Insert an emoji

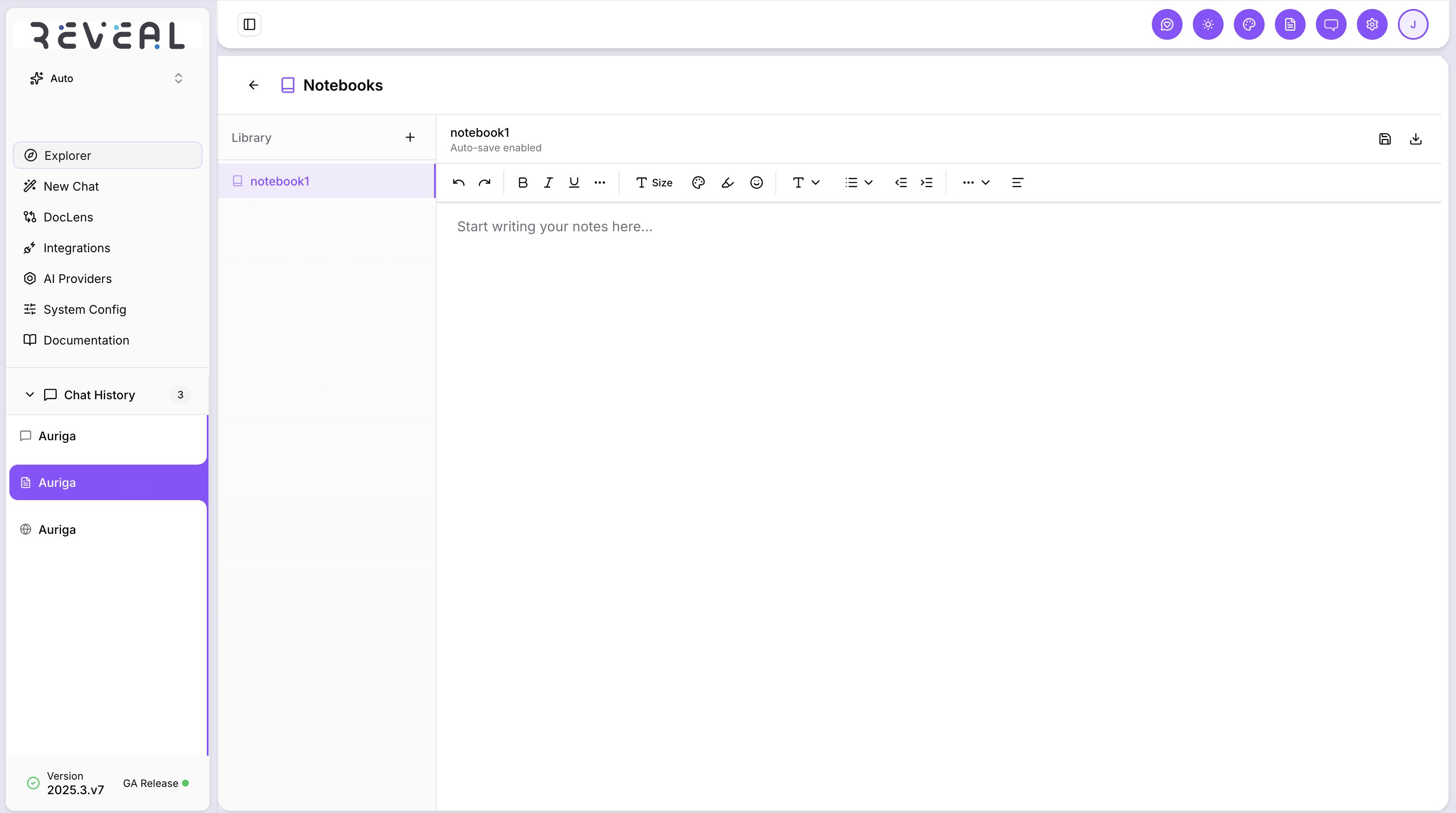click(x=756, y=183)
